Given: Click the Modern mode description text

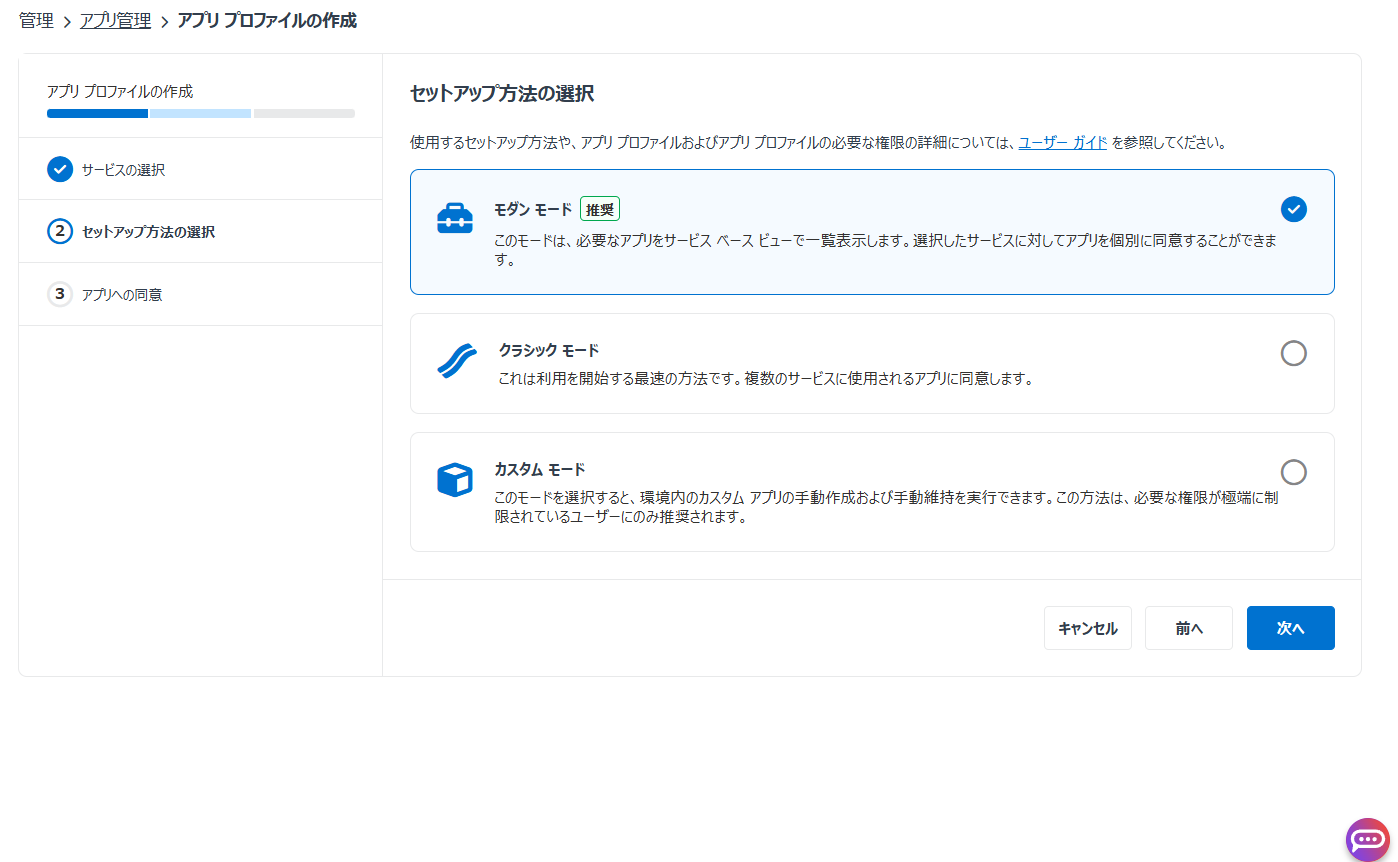Looking at the screenshot, I should (886, 250).
